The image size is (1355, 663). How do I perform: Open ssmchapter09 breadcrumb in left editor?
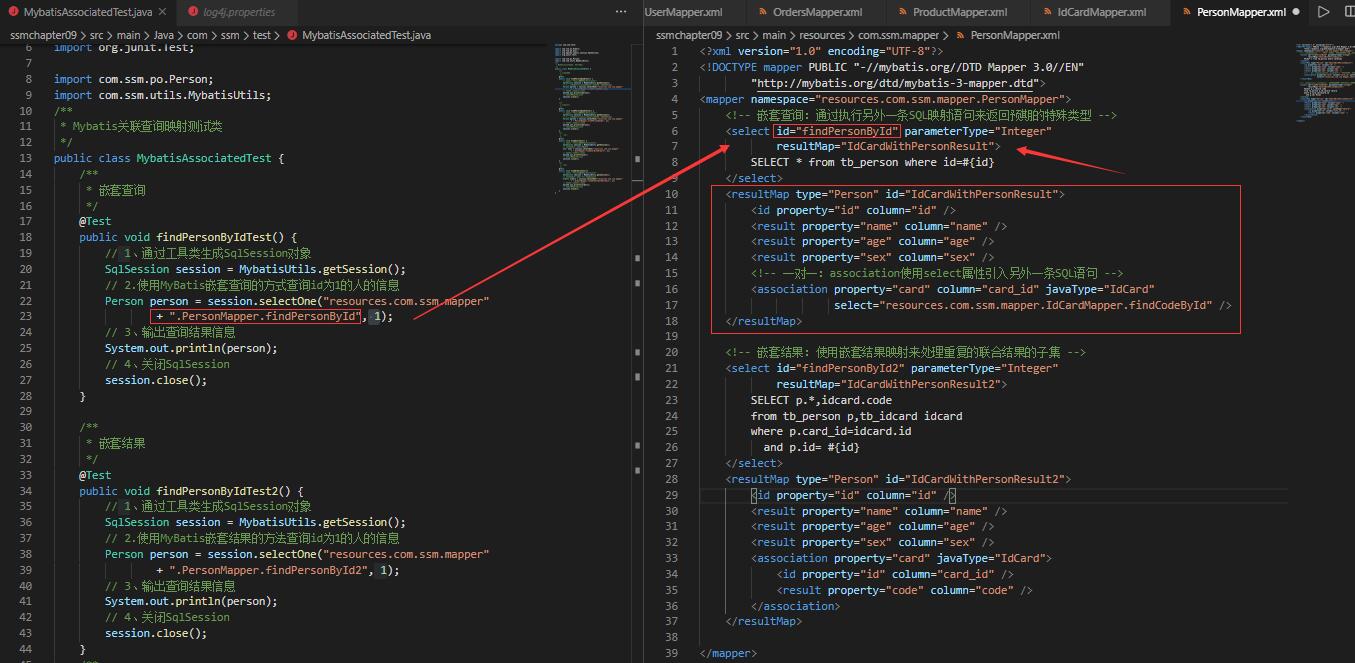[41, 35]
